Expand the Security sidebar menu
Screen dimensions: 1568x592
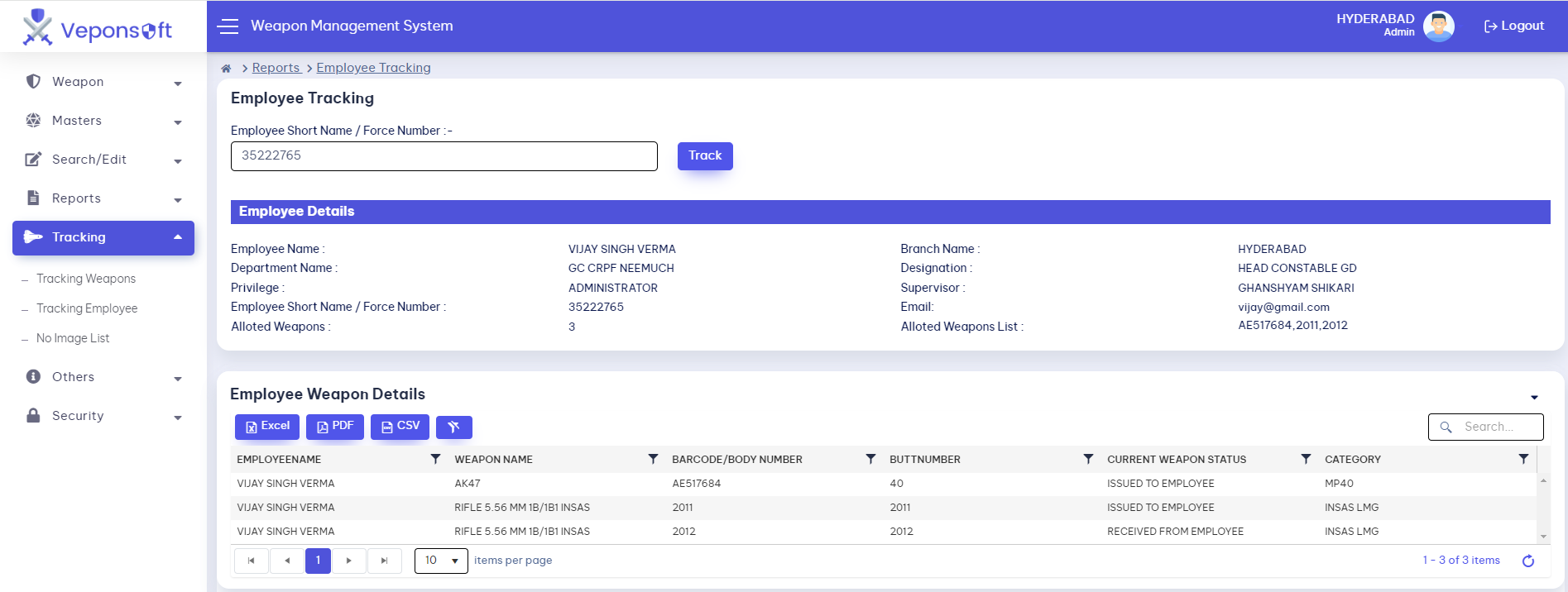[103, 416]
